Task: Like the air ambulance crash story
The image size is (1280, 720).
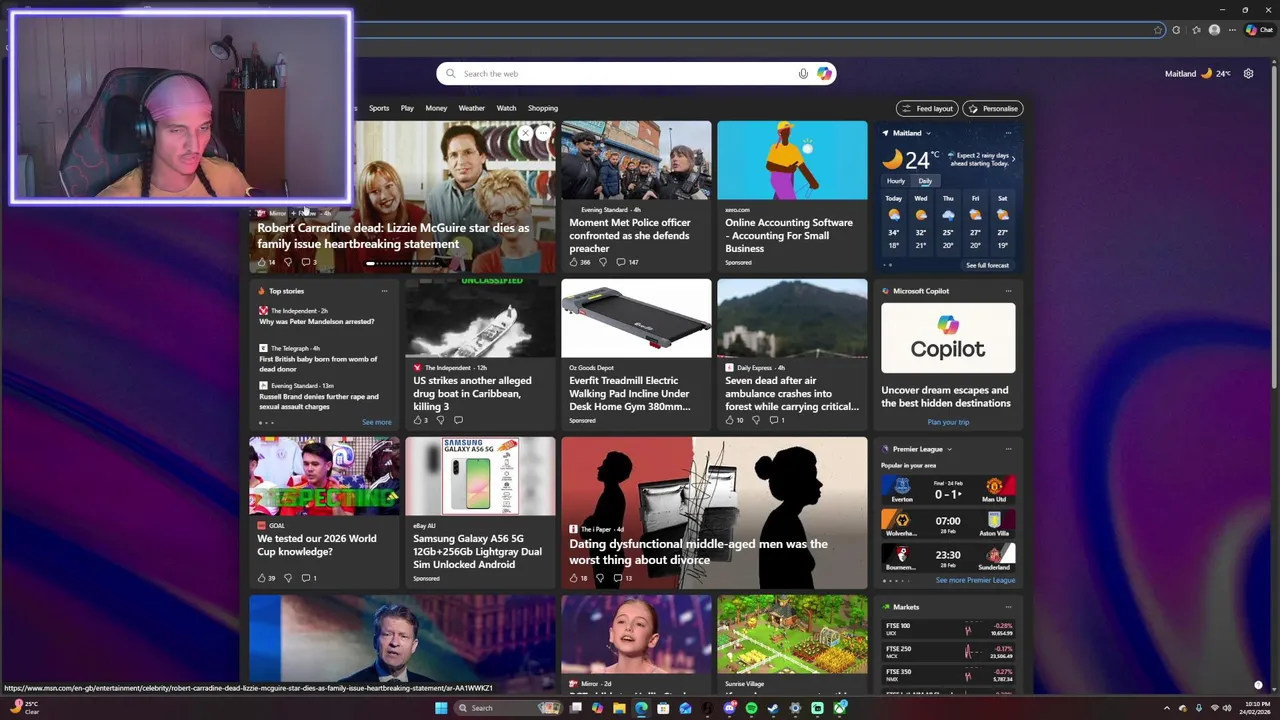Action: (730, 420)
